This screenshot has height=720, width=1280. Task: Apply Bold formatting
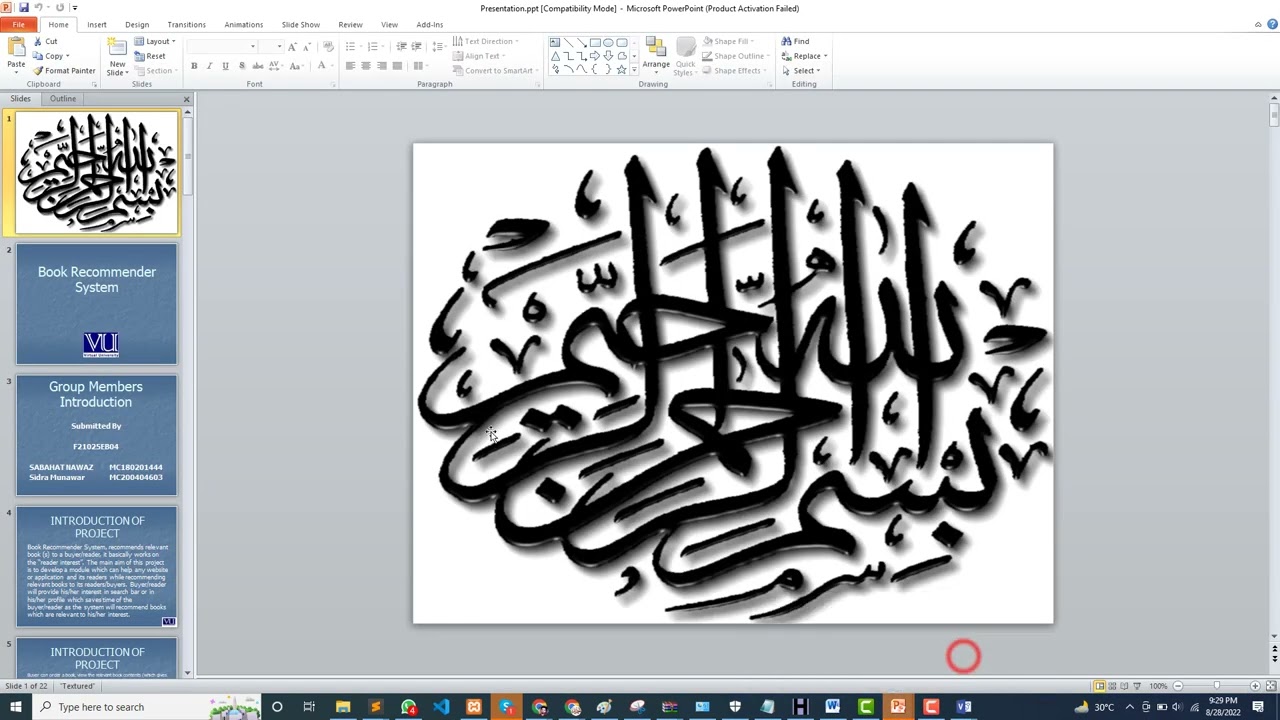pyautogui.click(x=194, y=66)
